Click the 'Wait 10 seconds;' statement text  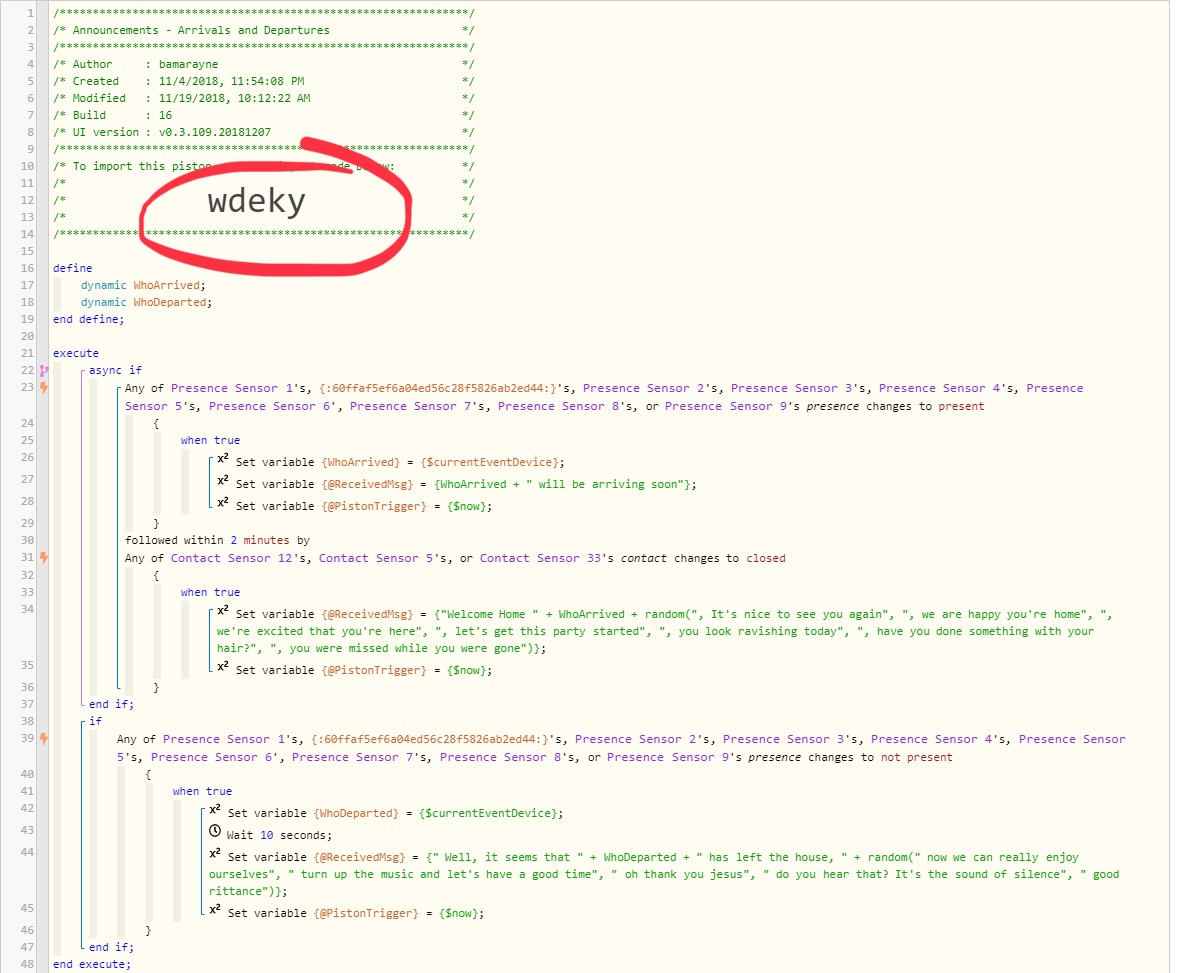279,836
